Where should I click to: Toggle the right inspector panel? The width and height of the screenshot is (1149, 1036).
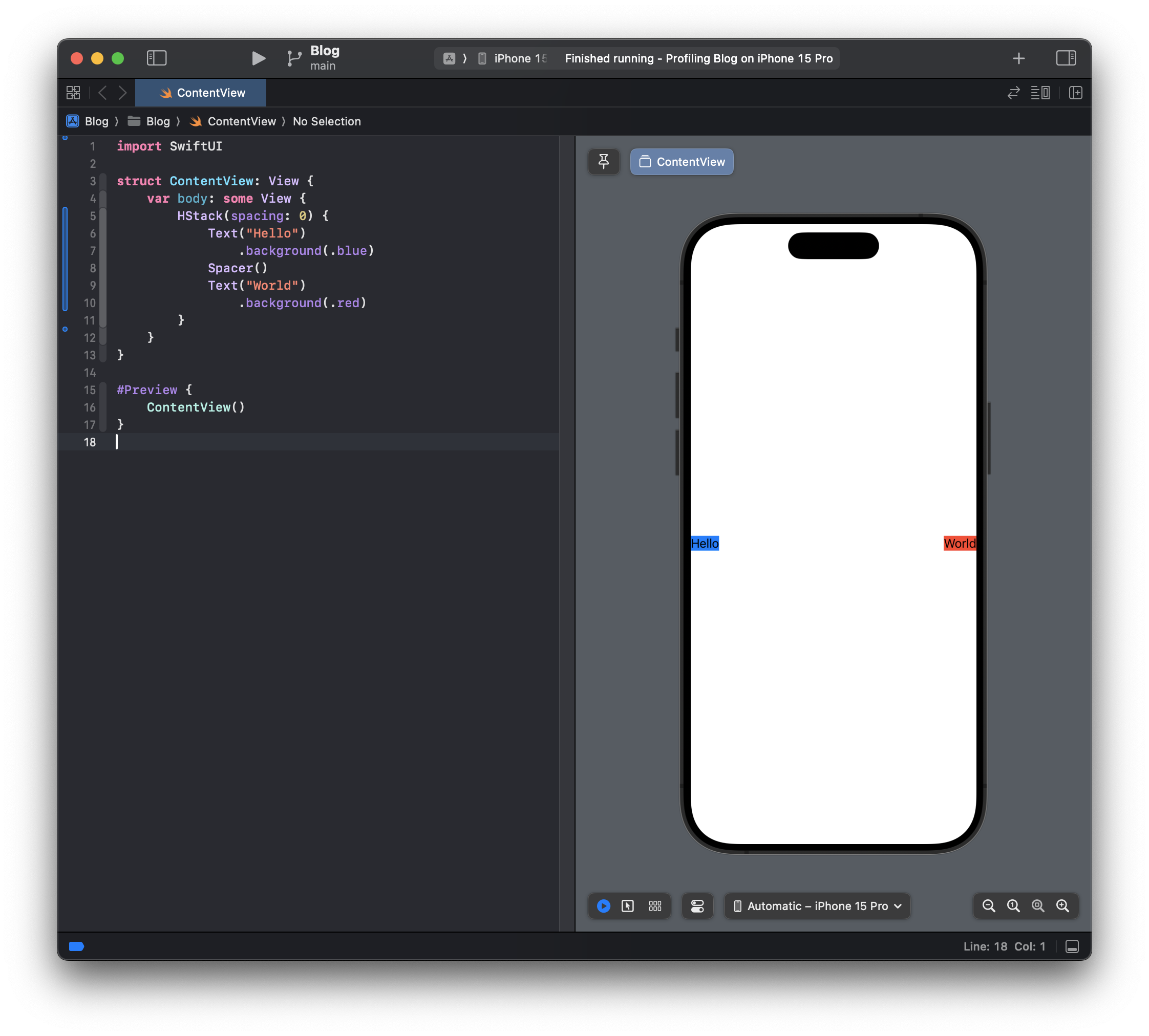click(1066, 58)
